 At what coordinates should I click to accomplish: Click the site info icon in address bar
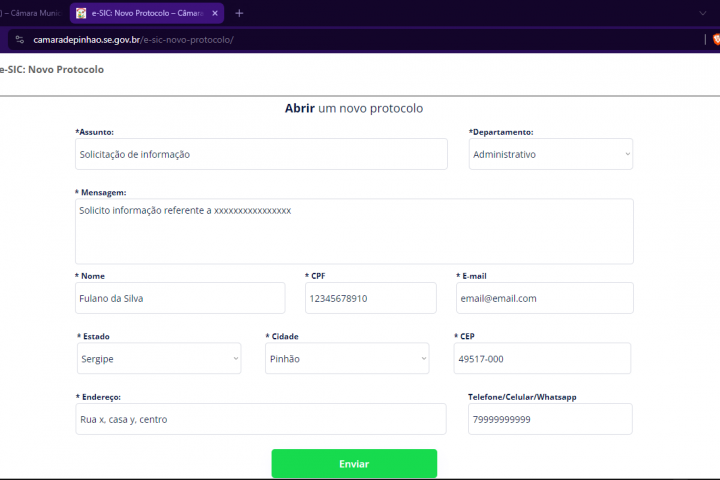pyautogui.click(x=18, y=40)
